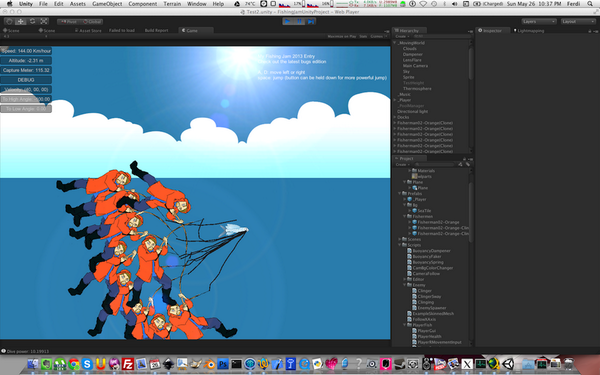
Task: Expand the Docks hierarchy item
Action: 395,117
